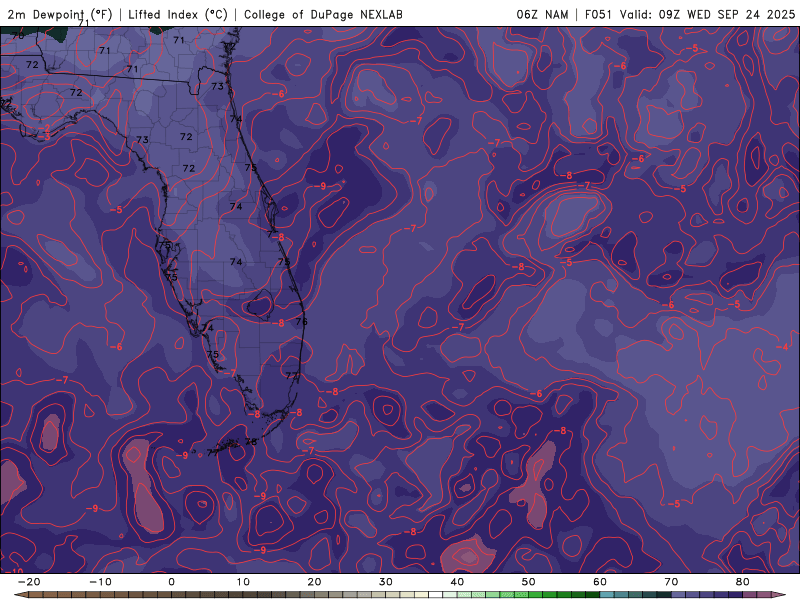Click the 70 label on the color scale
The image size is (800, 600).
tap(671, 582)
